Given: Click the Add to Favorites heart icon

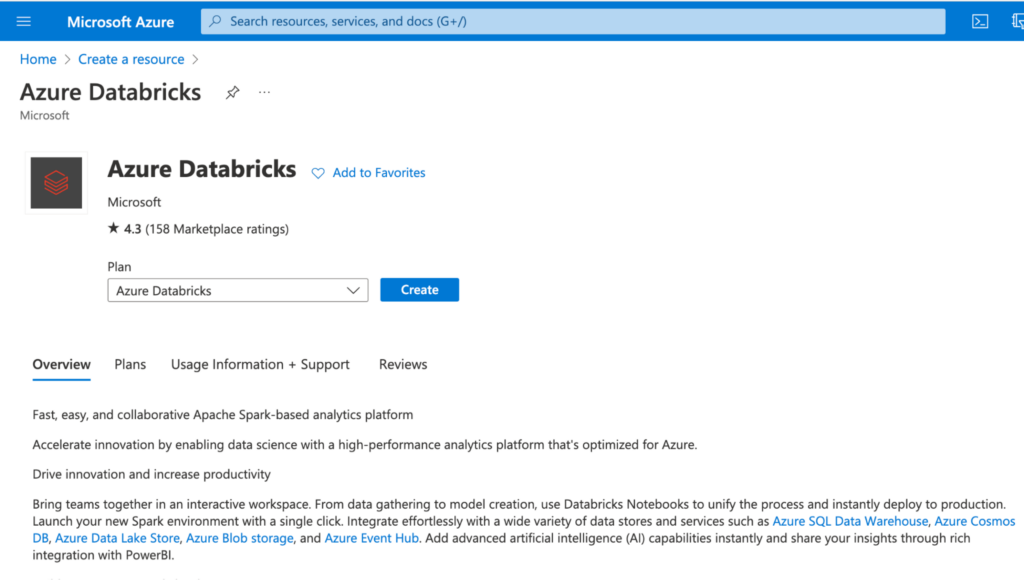Looking at the screenshot, I should coord(318,173).
